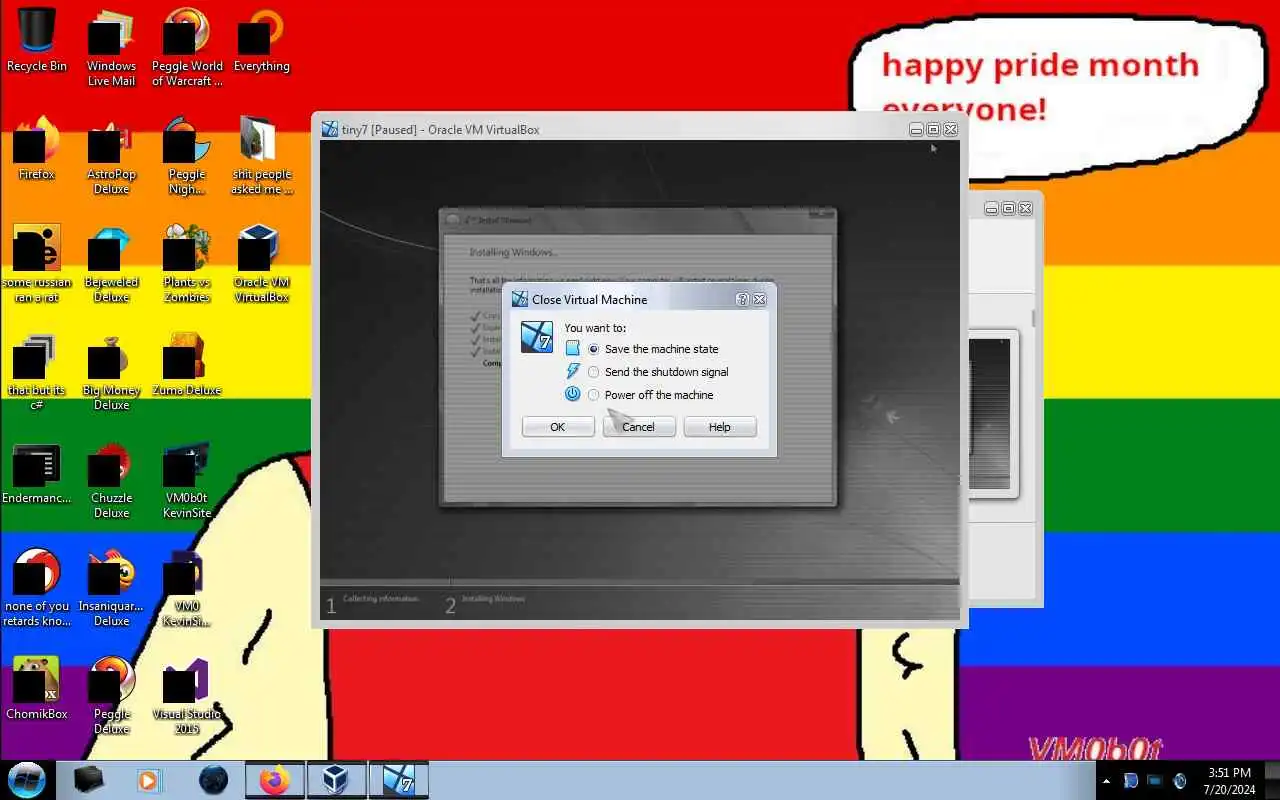Open the Peggle Nights desktop icon

click(x=187, y=155)
